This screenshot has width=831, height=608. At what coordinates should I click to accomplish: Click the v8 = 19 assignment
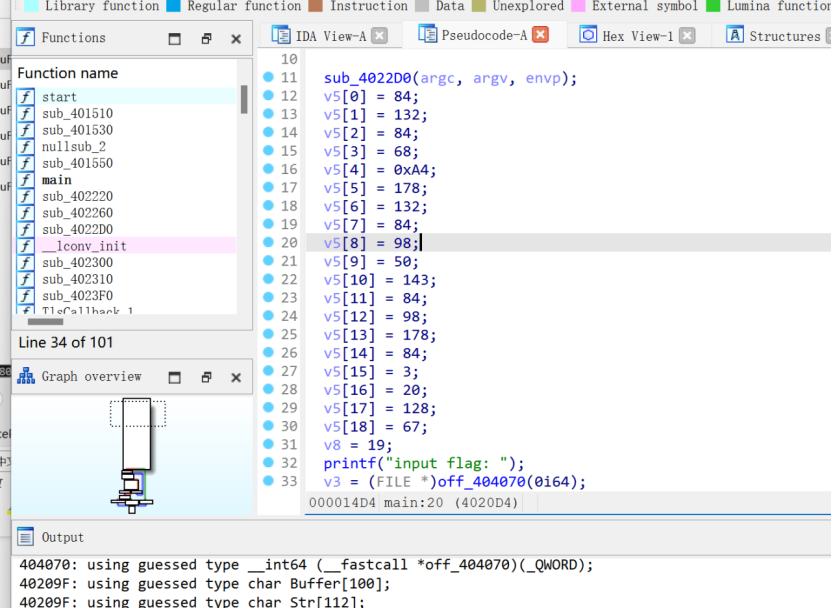click(358, 445)
